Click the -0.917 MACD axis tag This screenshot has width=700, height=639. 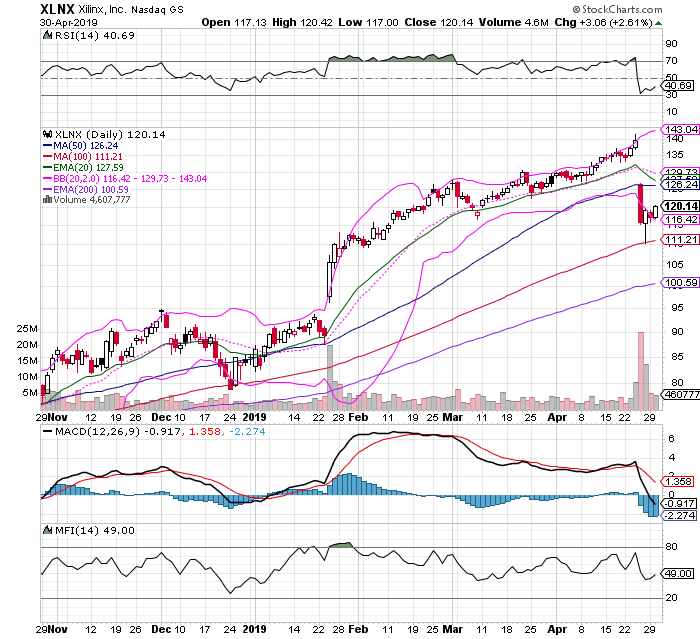coord(679,503)
